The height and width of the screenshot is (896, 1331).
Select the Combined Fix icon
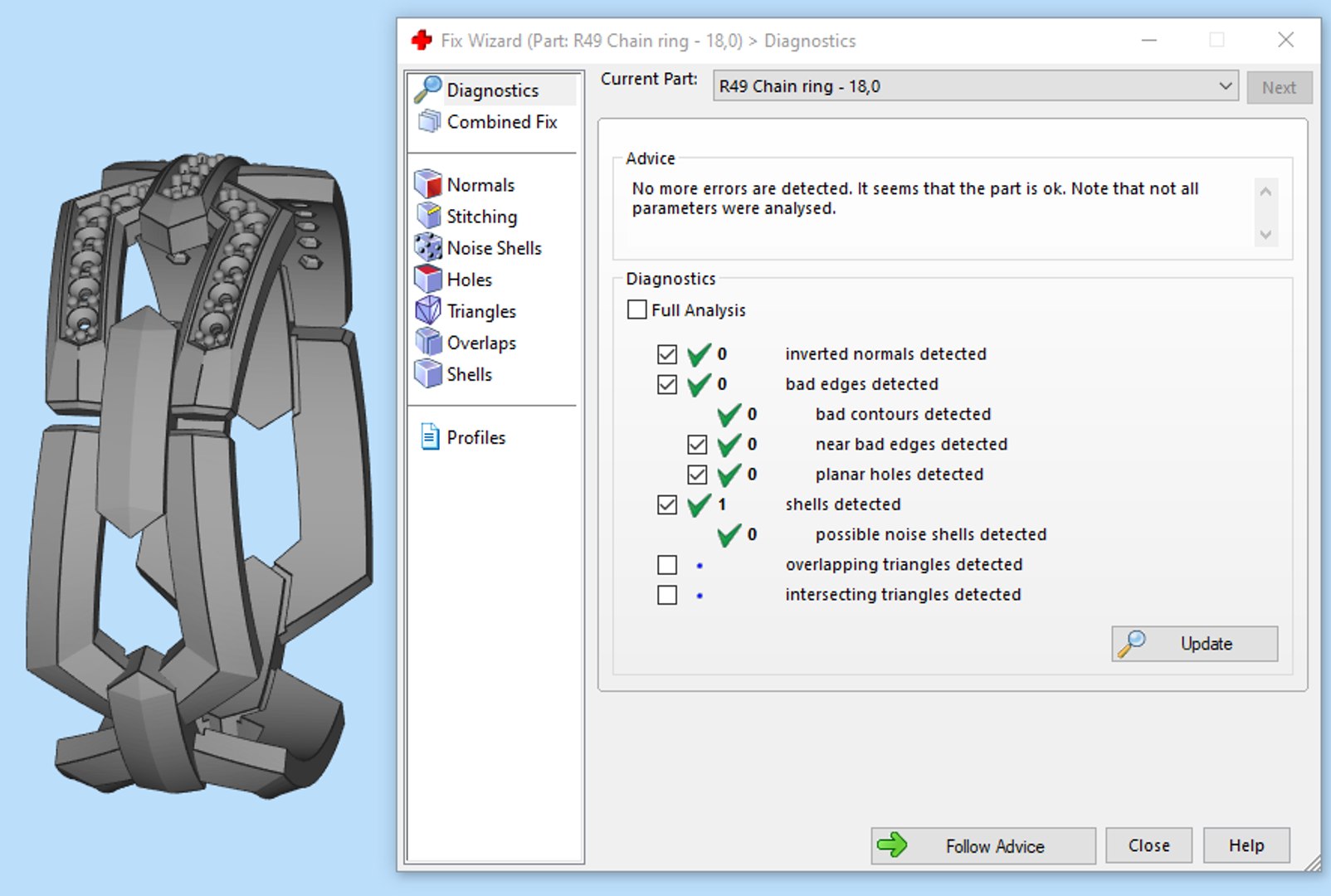pyautogui.click(x=429, y=121)
